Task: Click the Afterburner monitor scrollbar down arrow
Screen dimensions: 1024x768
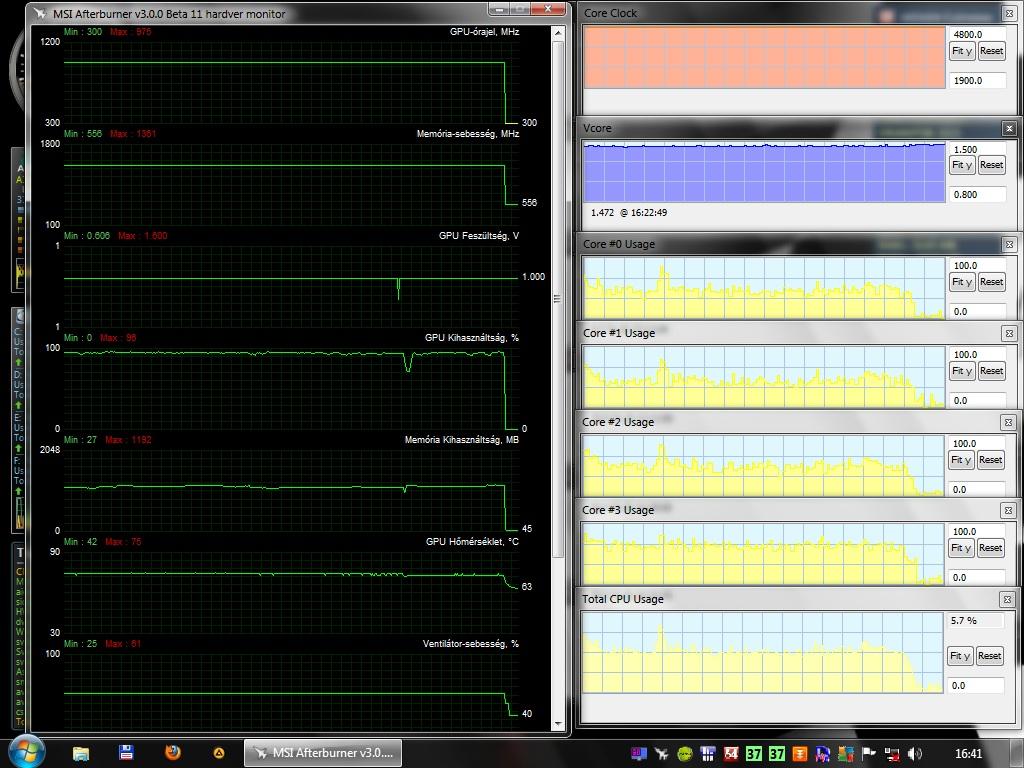Action: (x=558, y=724)
